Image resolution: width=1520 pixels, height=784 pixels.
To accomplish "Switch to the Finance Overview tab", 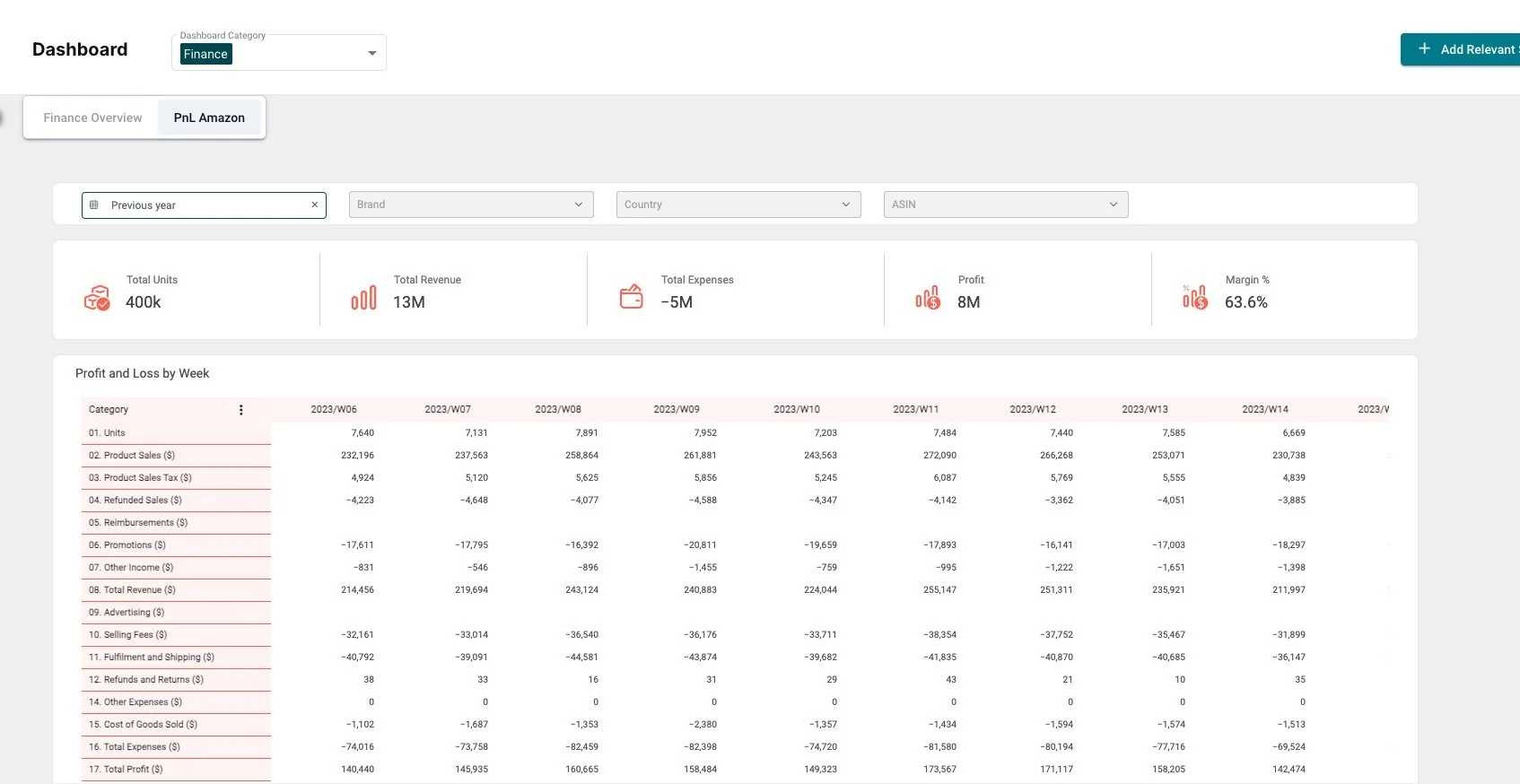I will tap(92, 118).
